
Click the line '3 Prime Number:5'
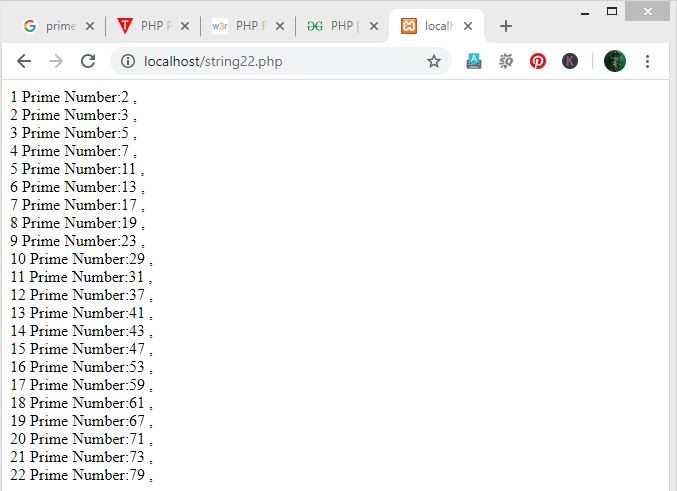tap(73, 133)
